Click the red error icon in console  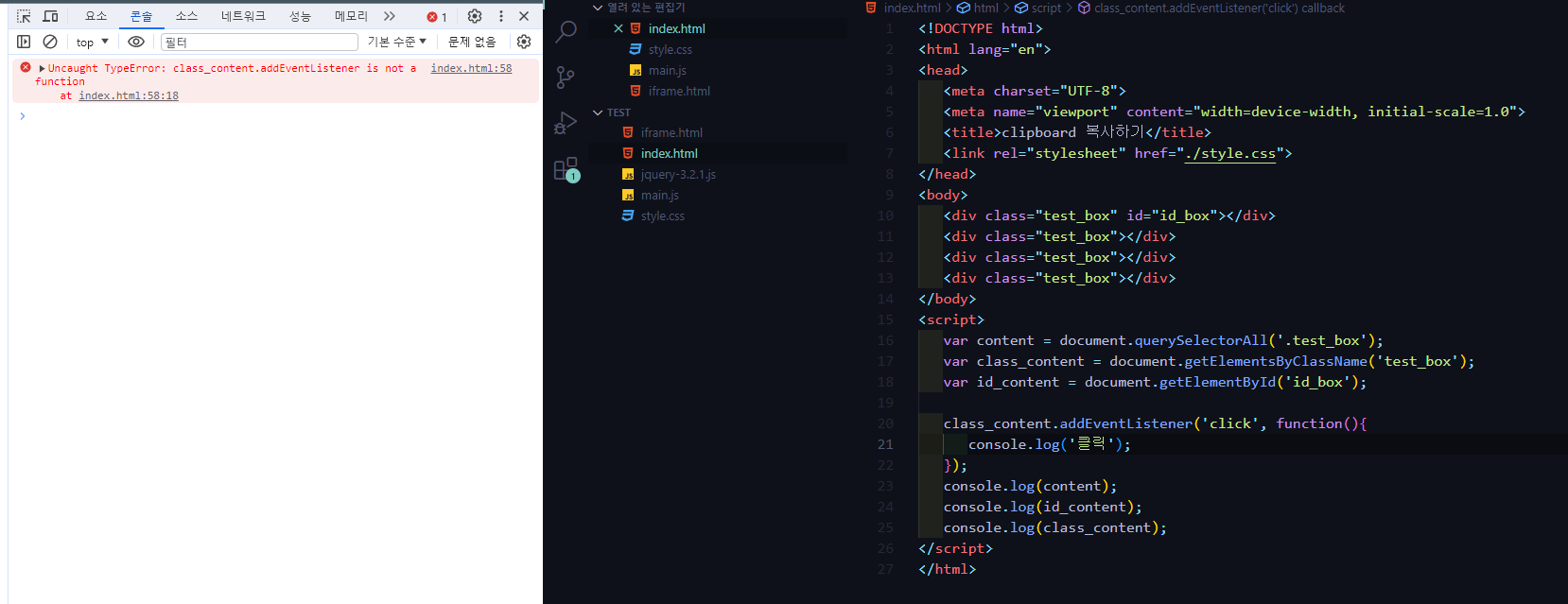point(26,67)
